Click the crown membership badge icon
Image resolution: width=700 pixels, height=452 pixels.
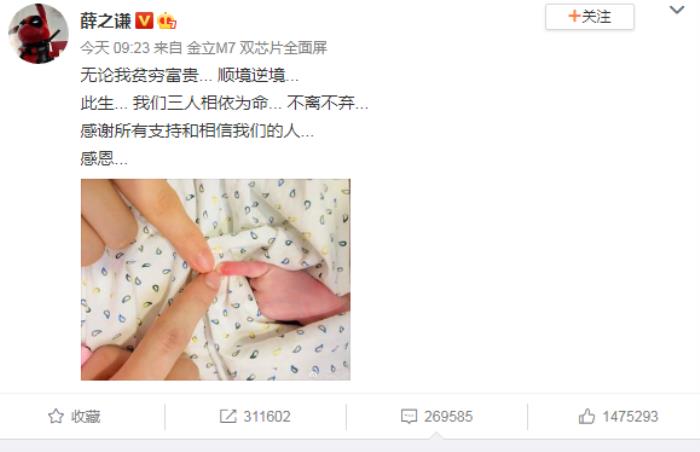167,21
